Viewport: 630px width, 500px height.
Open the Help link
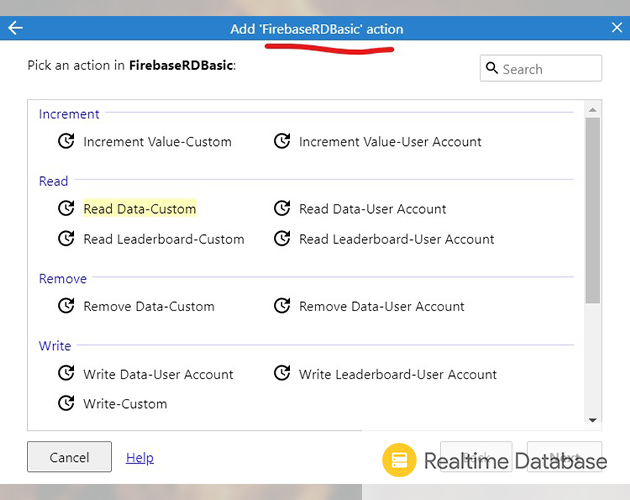click(140, 458)
